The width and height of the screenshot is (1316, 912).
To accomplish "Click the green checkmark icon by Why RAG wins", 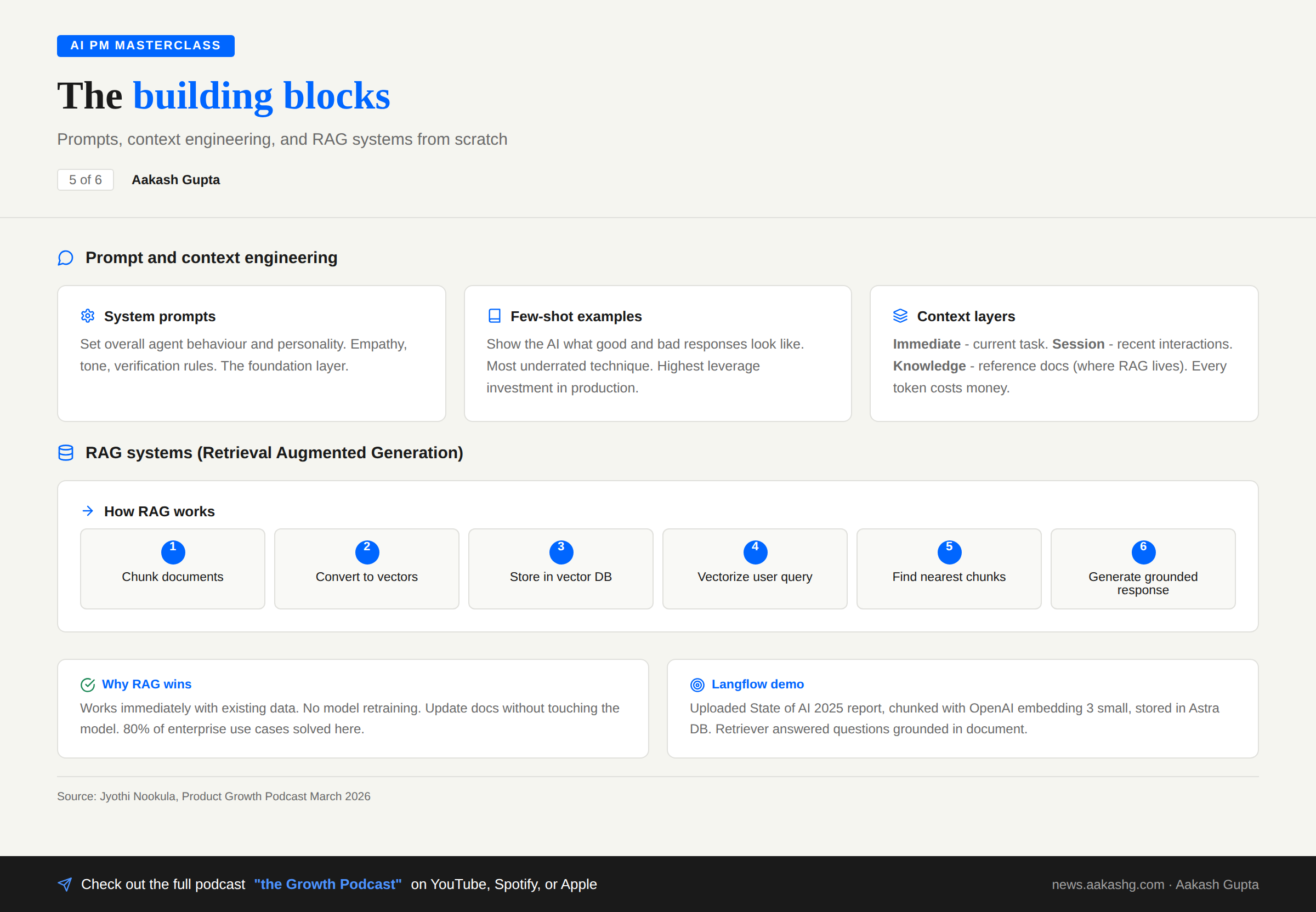I will click(88, 685).
